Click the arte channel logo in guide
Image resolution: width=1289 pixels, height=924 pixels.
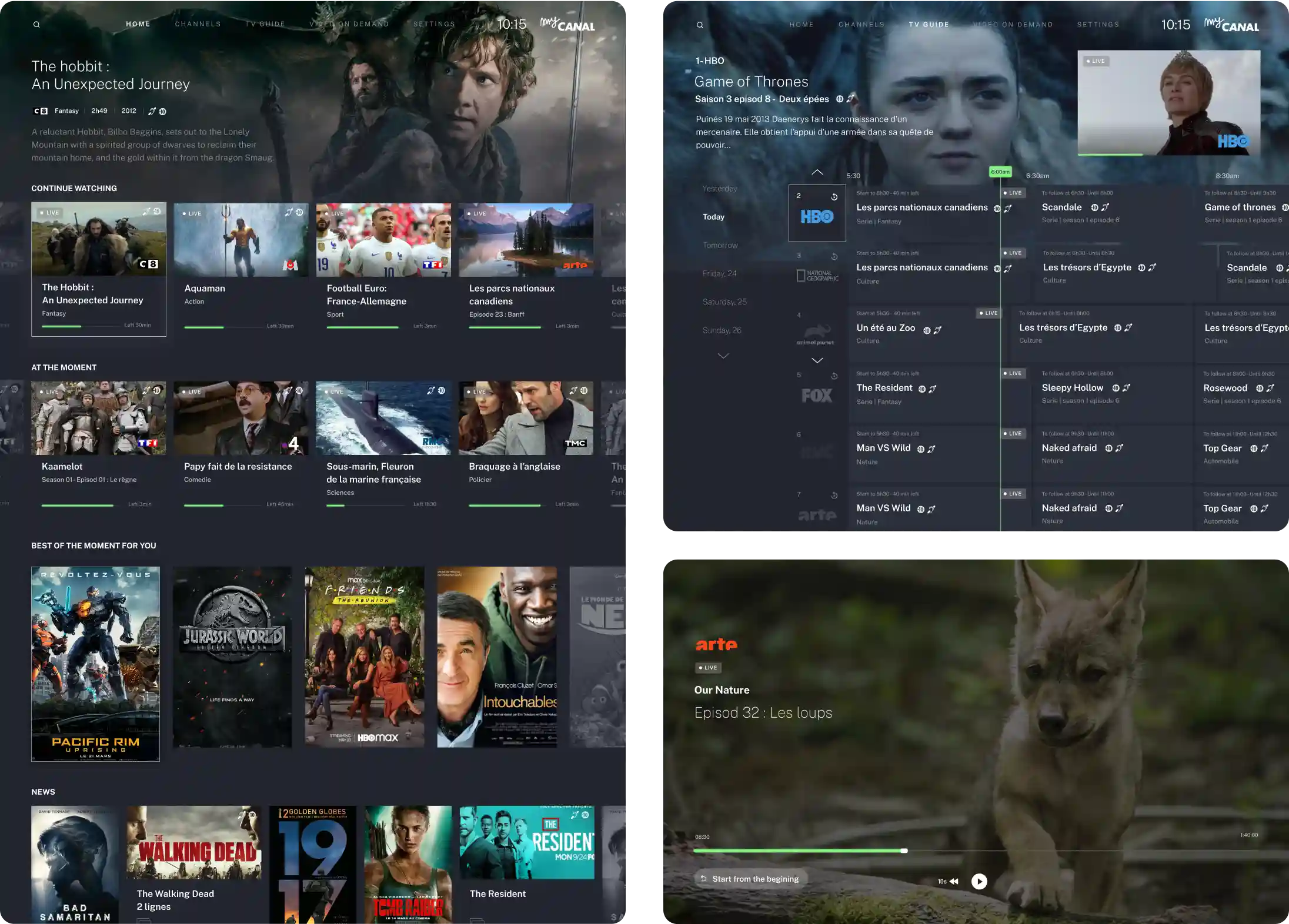click(x=817, y=515)
